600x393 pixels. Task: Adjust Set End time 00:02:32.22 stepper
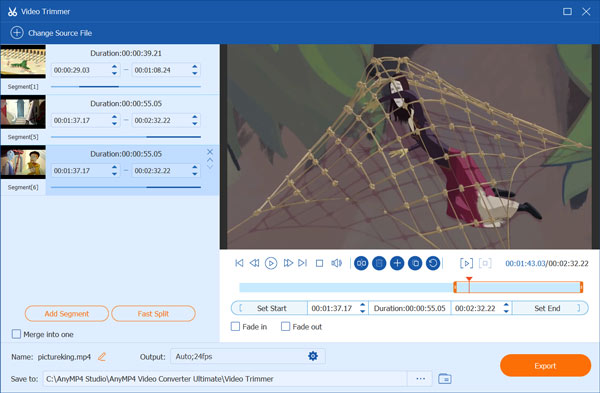(x=506, y=308)
